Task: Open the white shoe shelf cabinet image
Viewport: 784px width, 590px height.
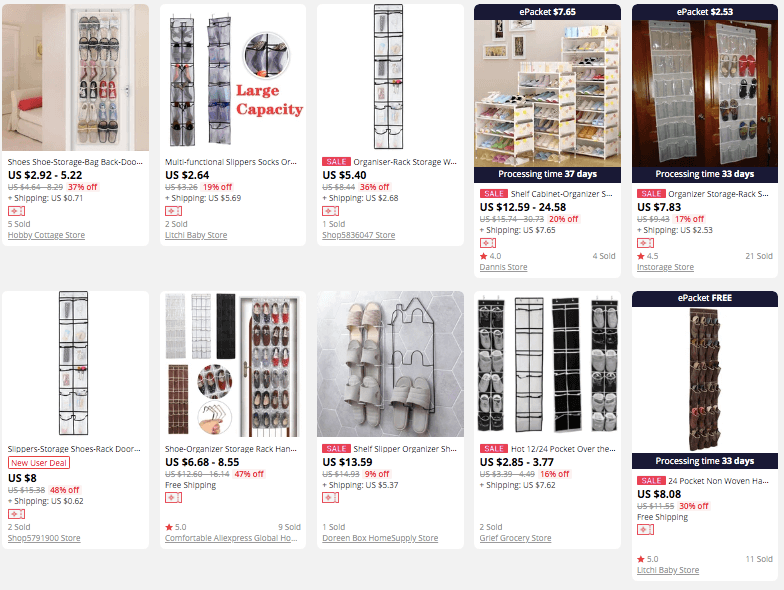Action: point(548,94)
